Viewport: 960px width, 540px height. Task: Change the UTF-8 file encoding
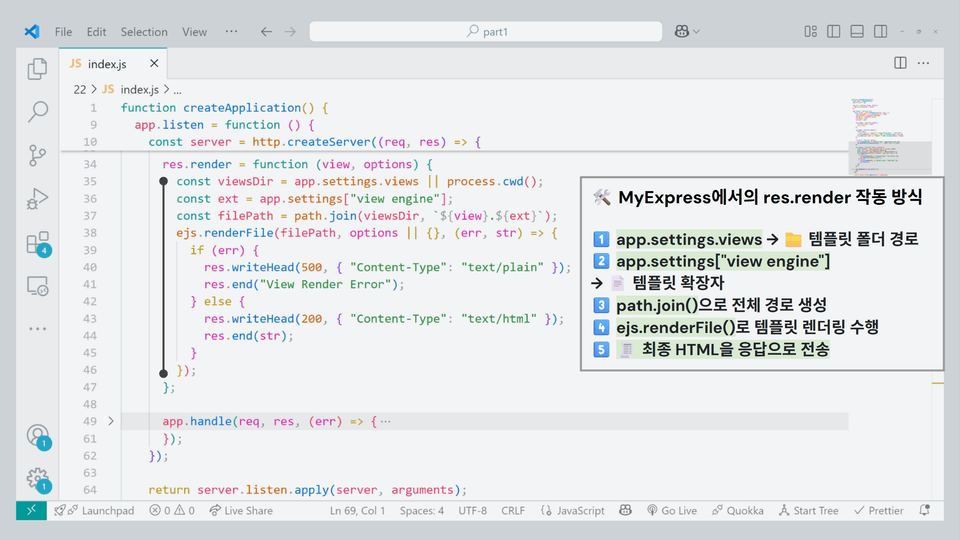pos(473,511)
